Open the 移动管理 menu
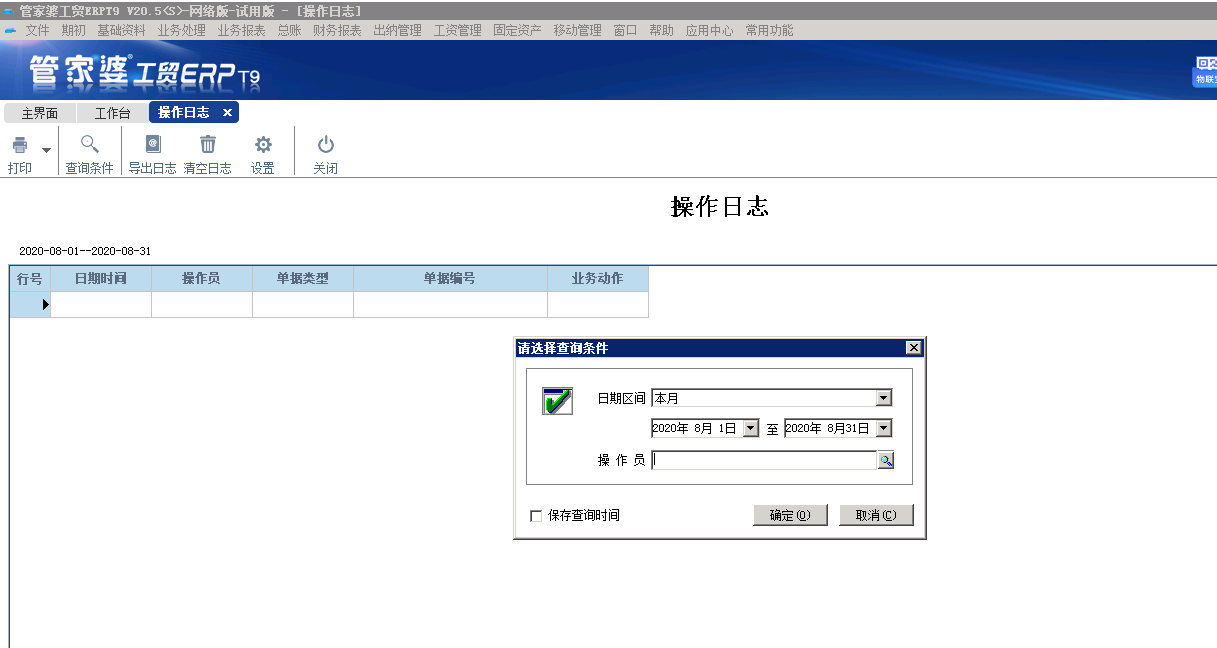The width and height of the screenshot is (1217, 648). 577,30
